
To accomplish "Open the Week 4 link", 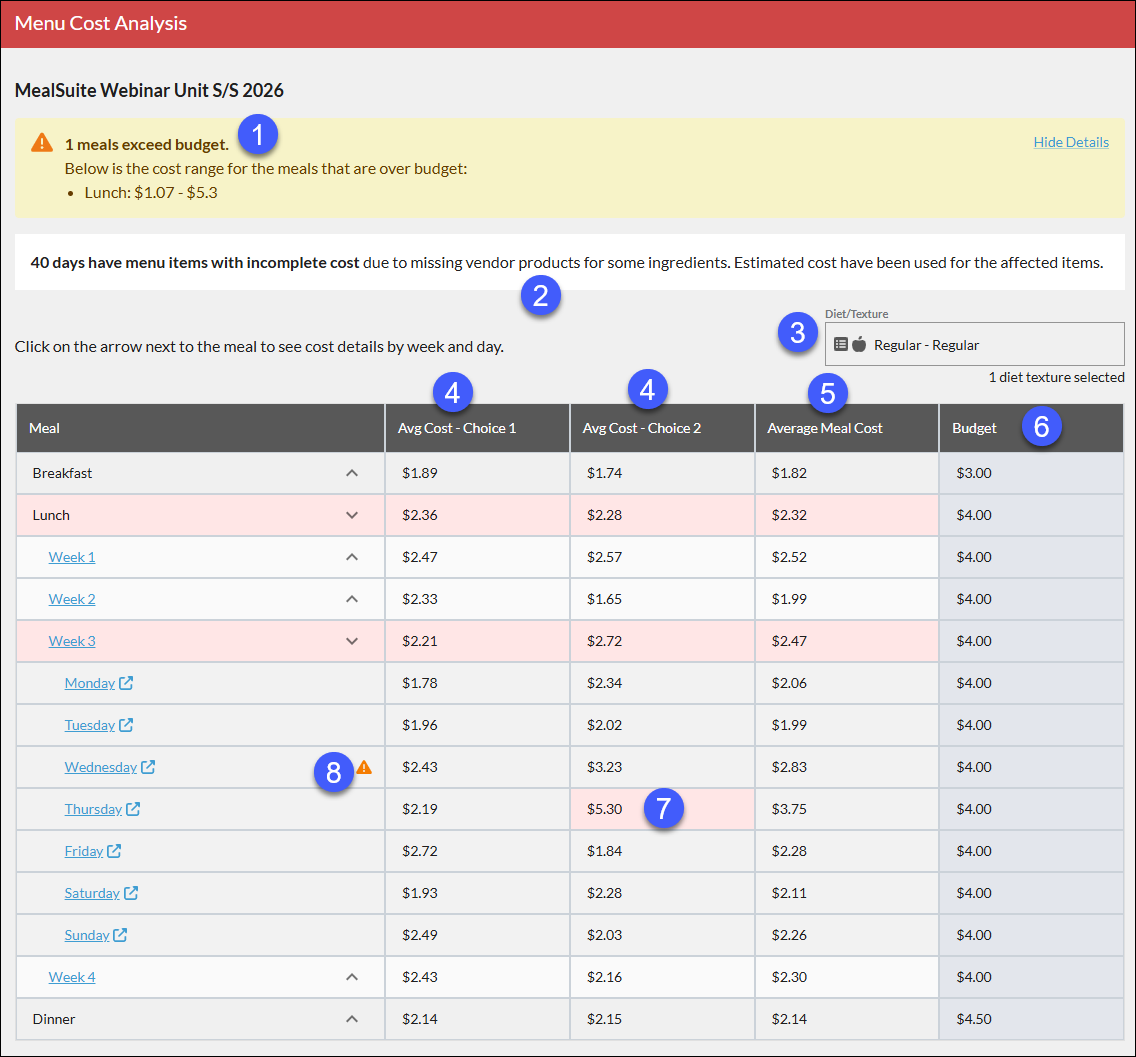I will point(72,977).
